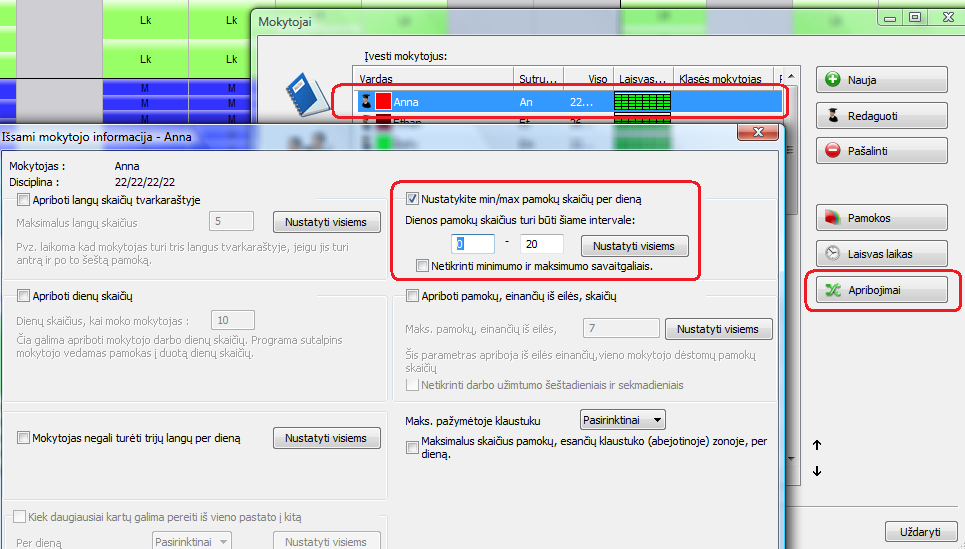This screenshot has width=965, height=549.
Task: Toggle Apriboti langų skaičių tvarkaraštyje checkbox
Action: tap(24, 200)
